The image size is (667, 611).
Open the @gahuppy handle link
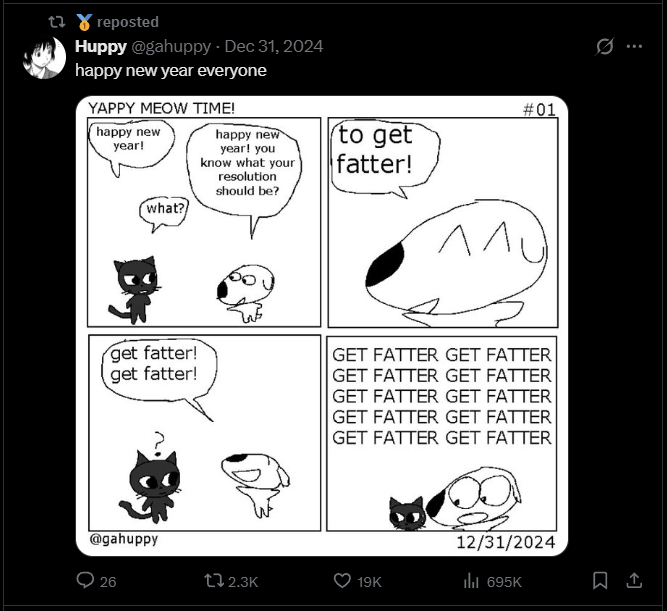pos(171,46)
